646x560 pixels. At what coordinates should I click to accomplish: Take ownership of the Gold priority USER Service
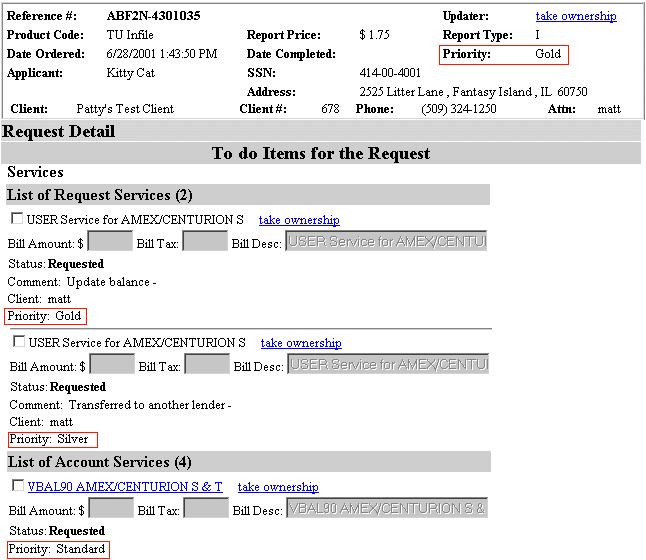click(299, 220)
